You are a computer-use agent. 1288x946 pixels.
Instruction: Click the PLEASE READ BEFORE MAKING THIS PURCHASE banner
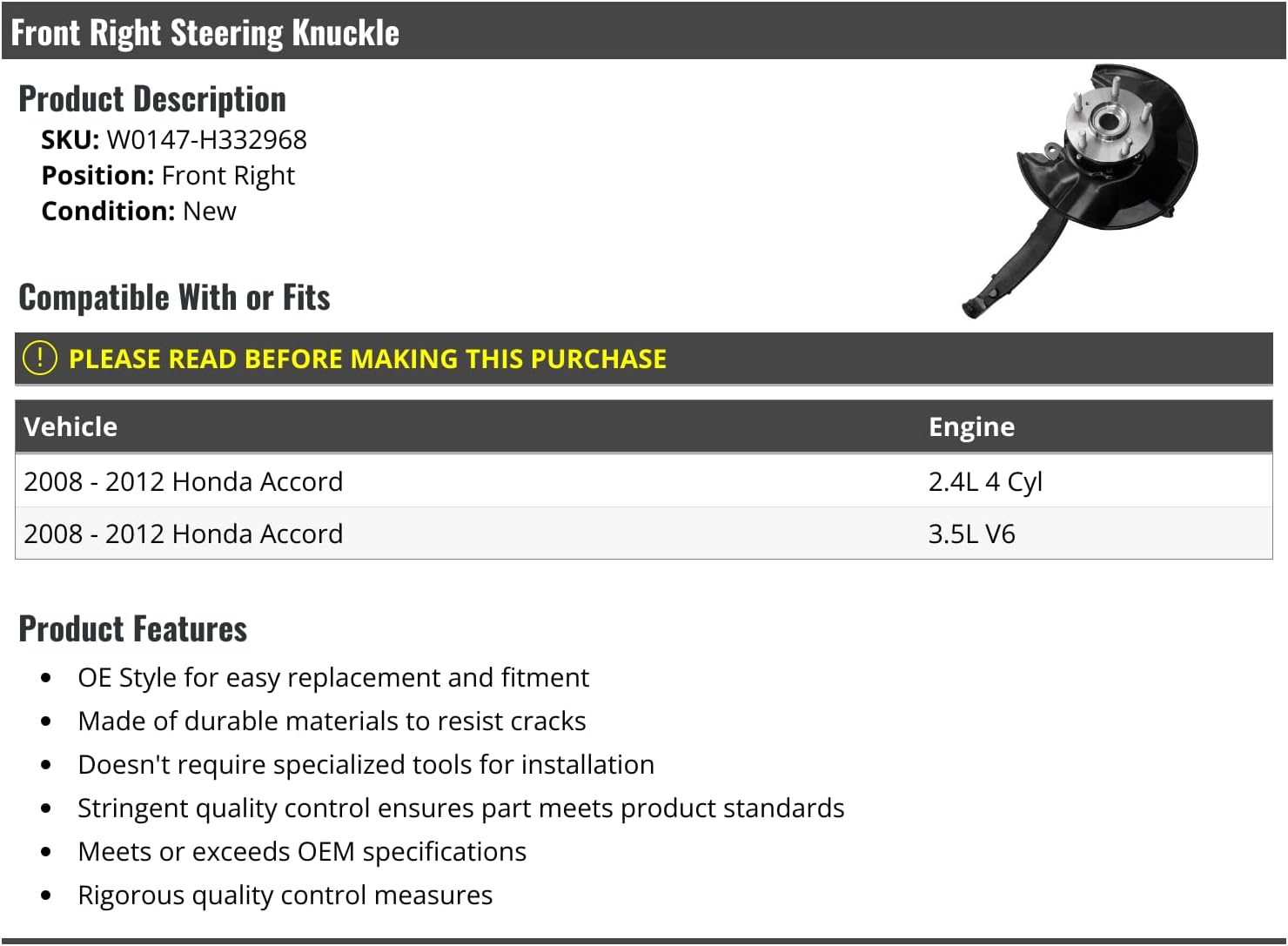(x=643, y=359)
